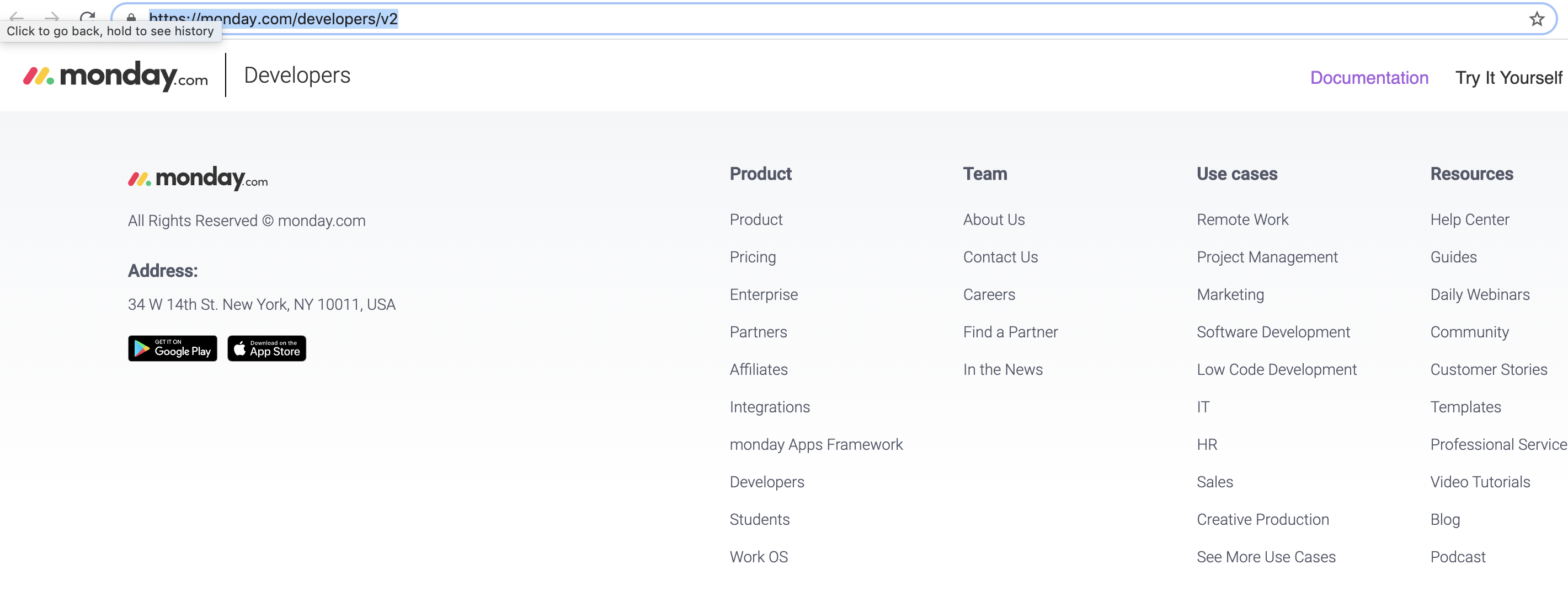This screenshot has width=1568, height=602.
Task: Open the Documentation nav item
Action: point(1369,78)
